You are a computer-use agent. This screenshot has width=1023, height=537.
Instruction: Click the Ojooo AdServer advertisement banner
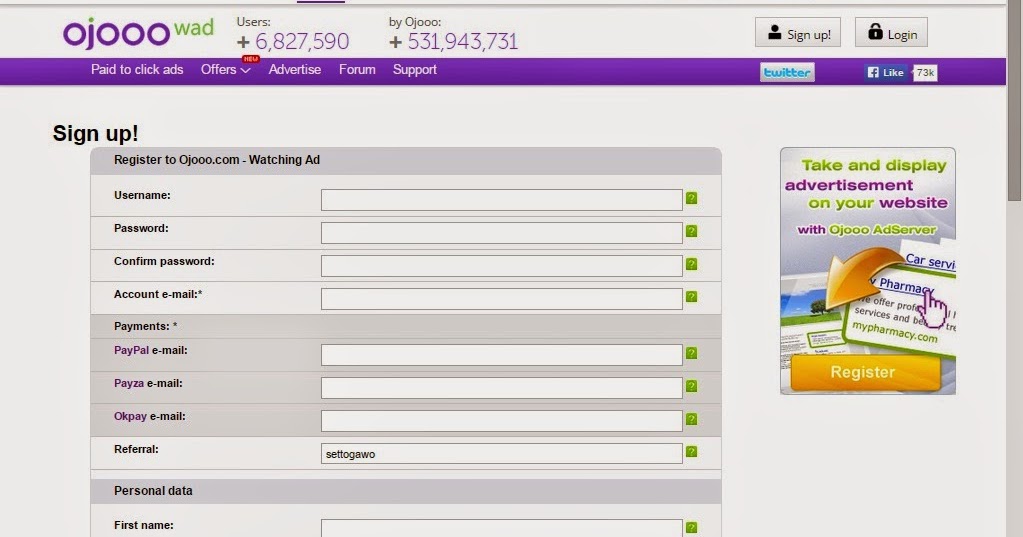[x=868, y=271]
